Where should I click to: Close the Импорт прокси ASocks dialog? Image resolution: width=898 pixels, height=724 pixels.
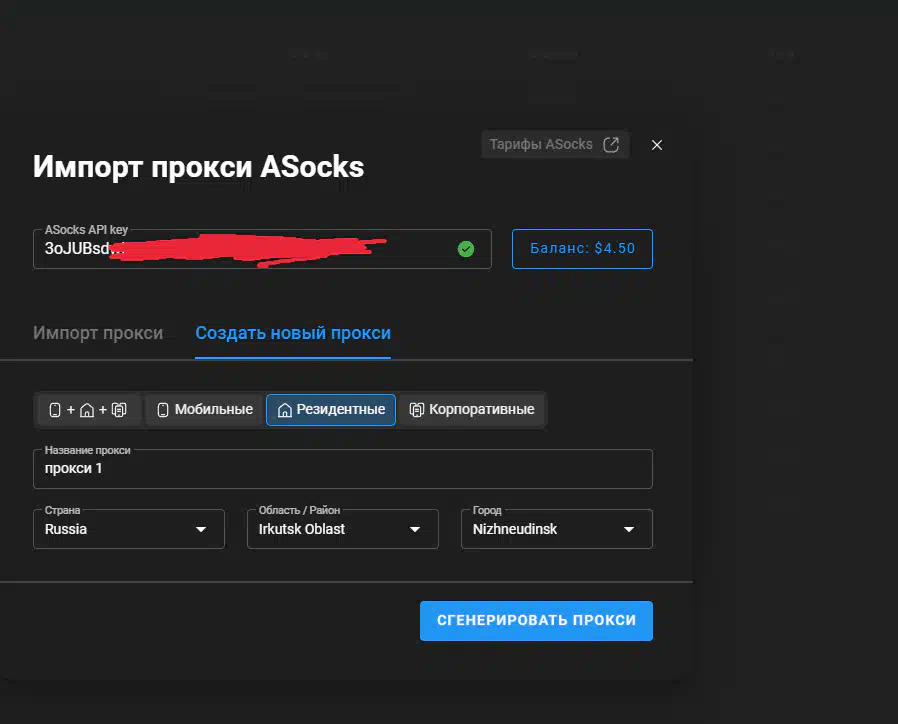tap(657, 145)
